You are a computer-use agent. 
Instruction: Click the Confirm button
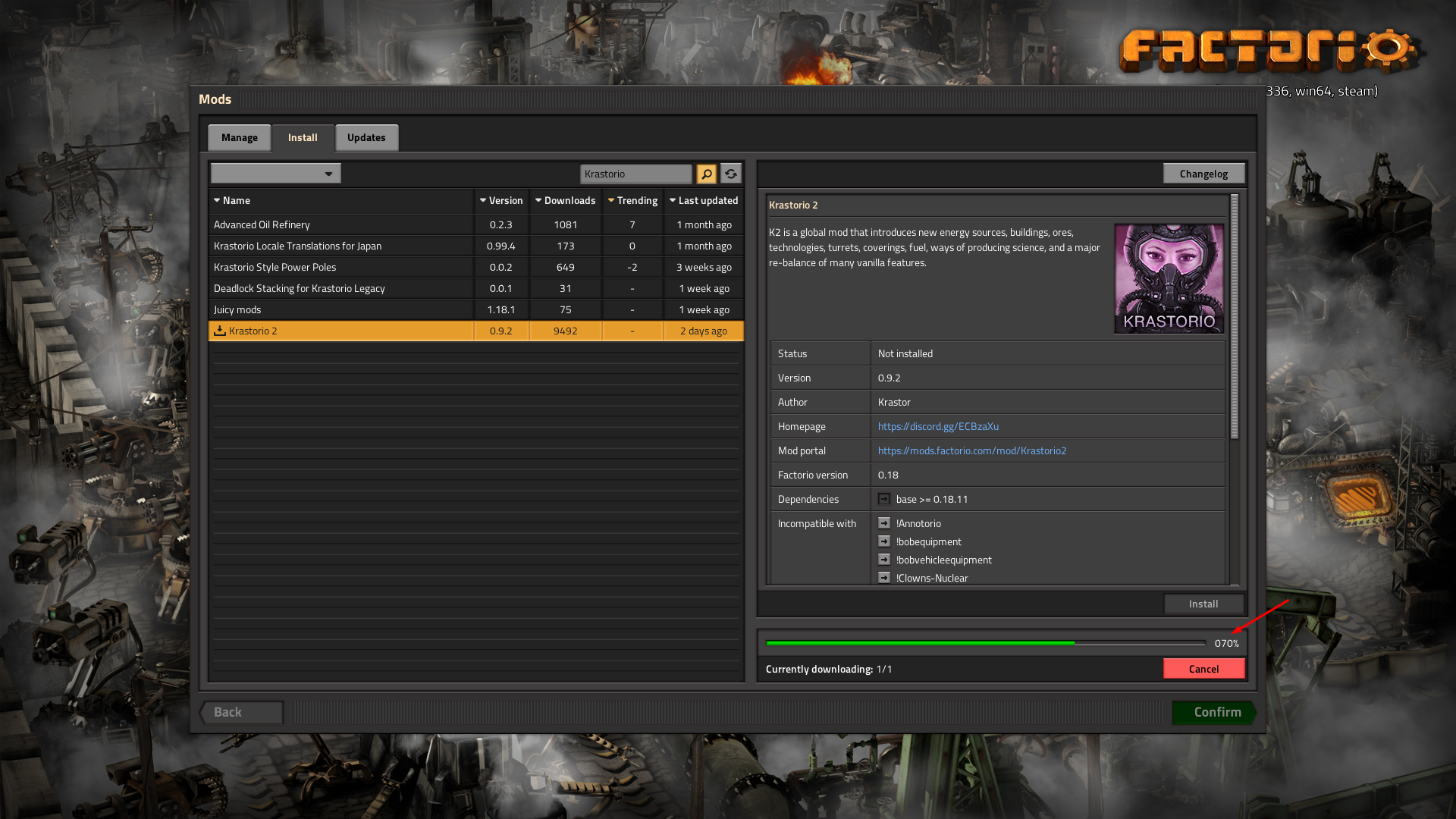tap(1214, 712)
